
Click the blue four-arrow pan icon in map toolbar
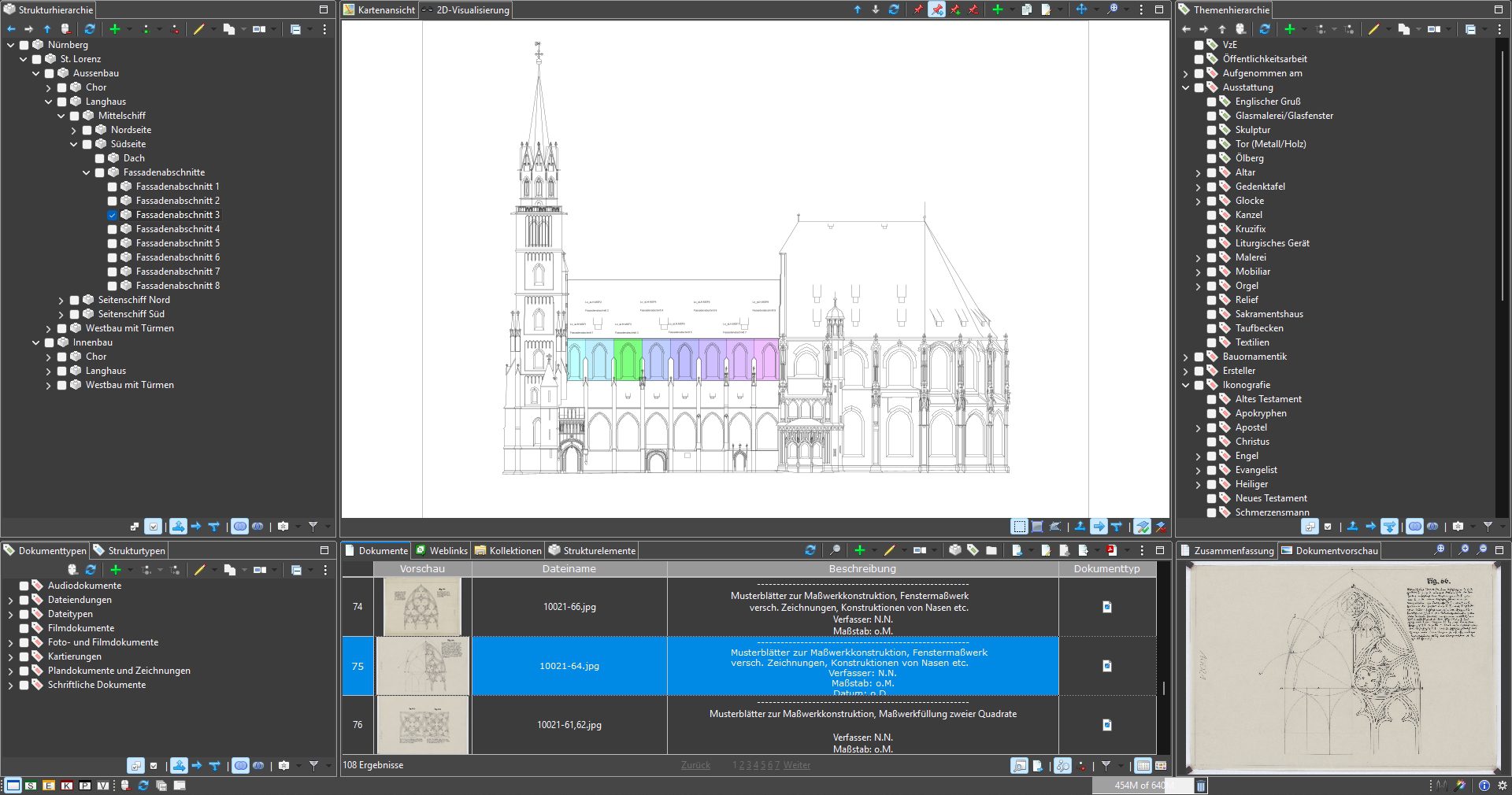click(1081, 9)
